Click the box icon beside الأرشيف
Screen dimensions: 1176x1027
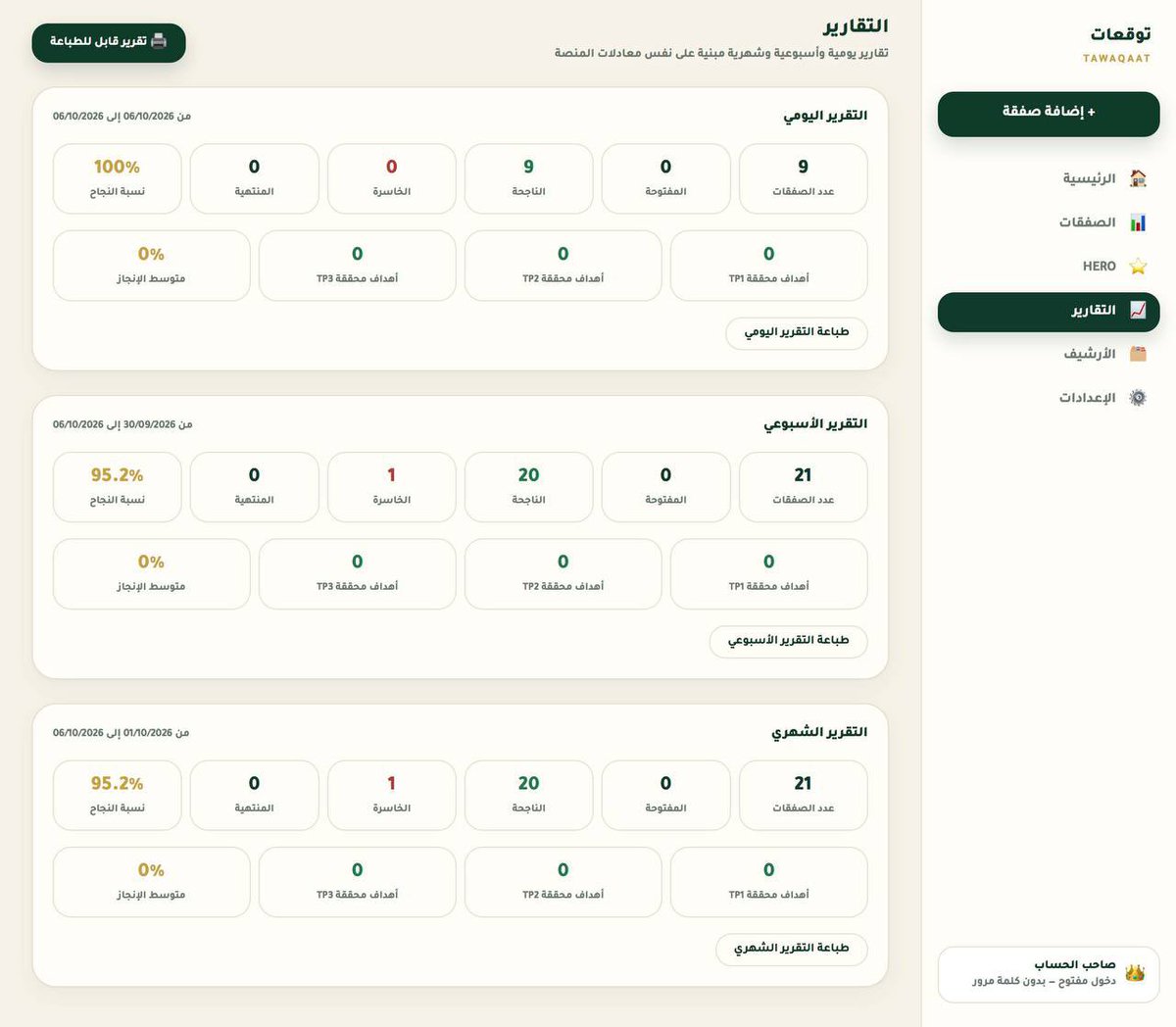(1138, 354)
